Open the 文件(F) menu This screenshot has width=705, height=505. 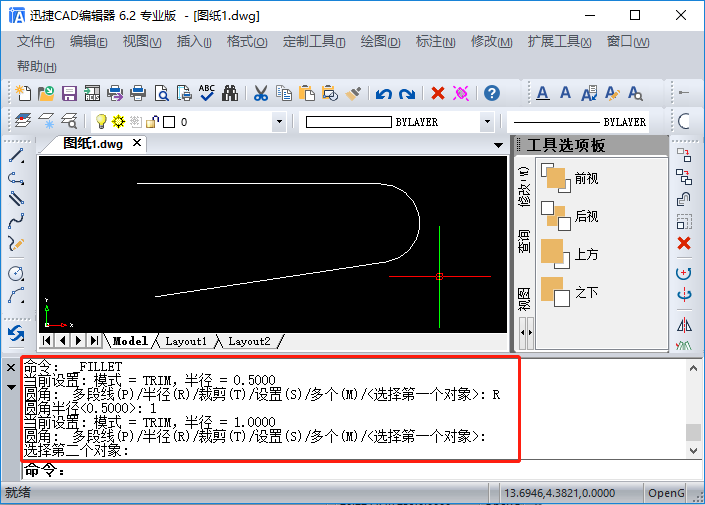[36, 42]
